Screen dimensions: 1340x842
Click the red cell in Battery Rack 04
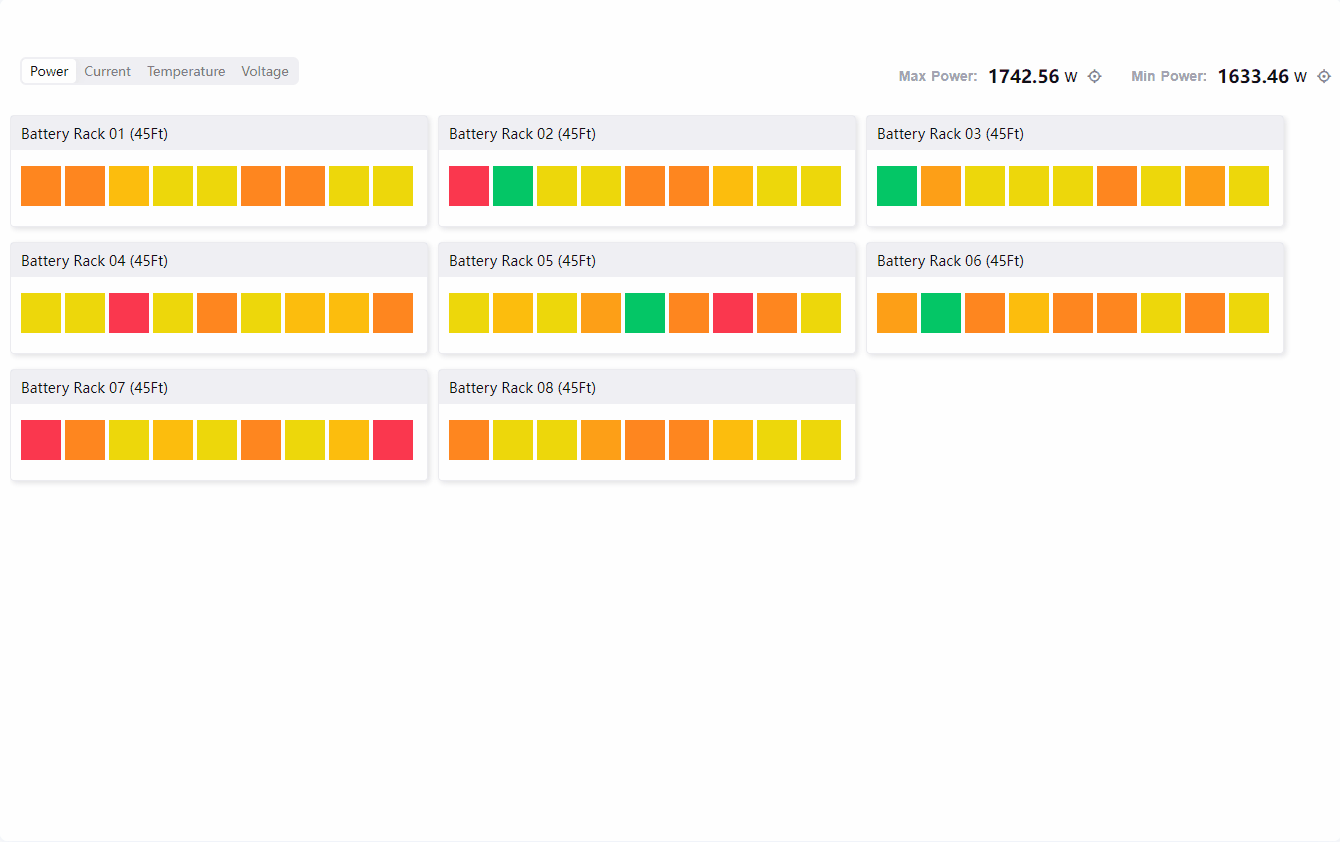(x=129, y=313)
